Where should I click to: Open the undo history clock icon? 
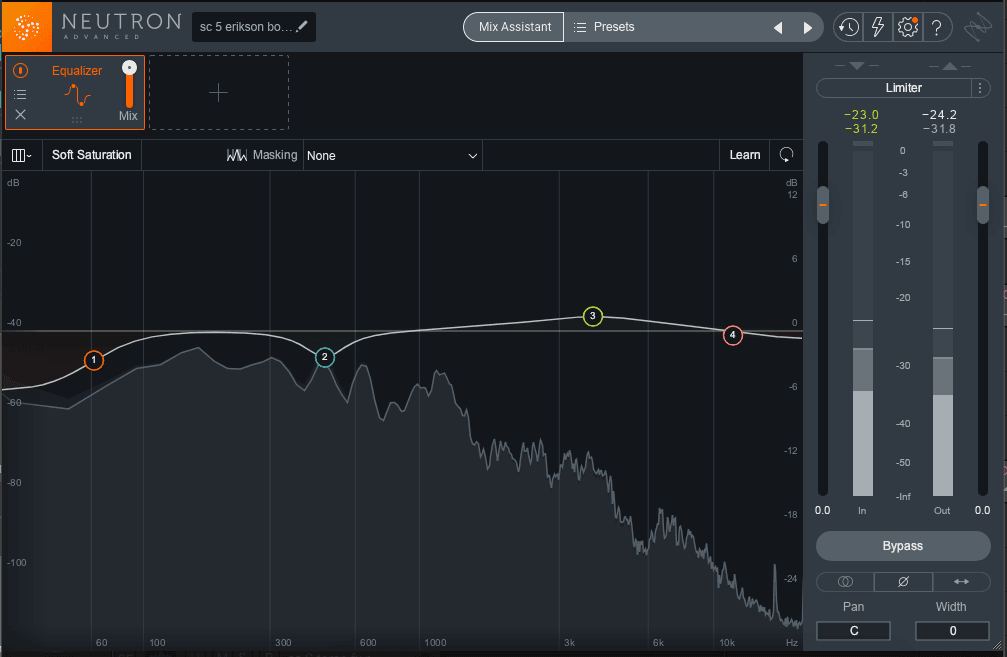click(x=848, y=27)
